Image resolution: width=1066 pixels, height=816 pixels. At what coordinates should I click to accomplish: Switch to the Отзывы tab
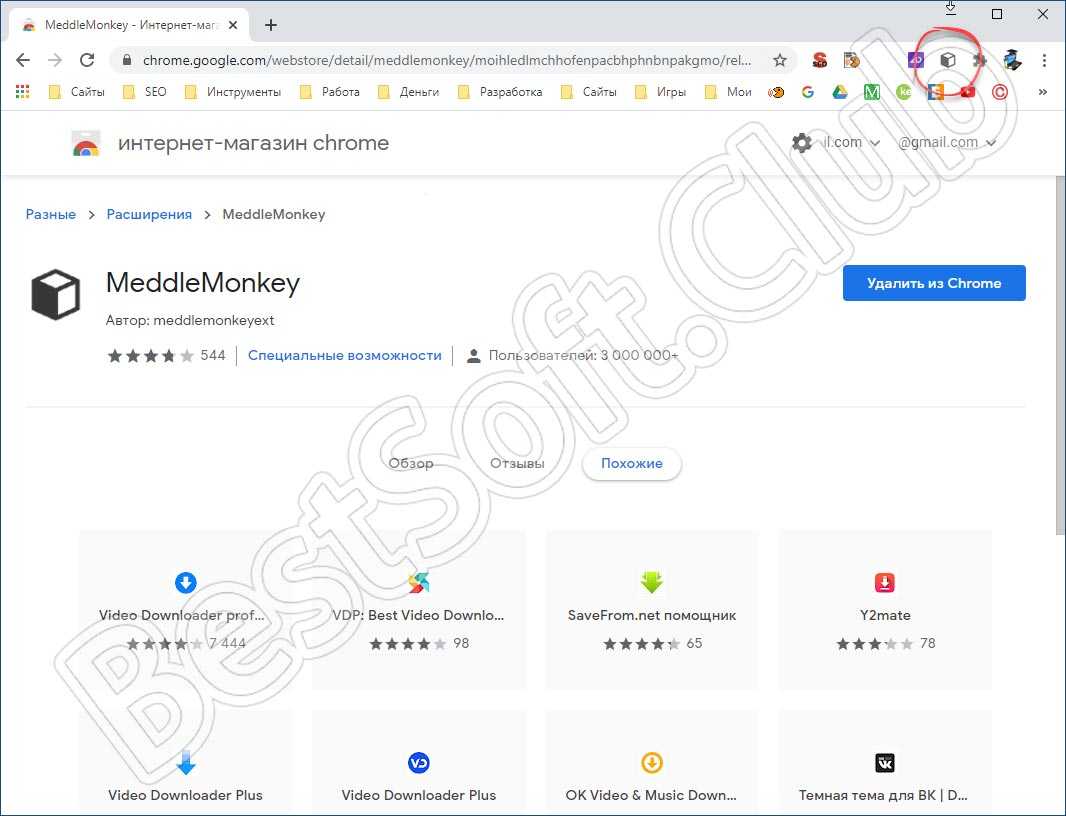517,464
